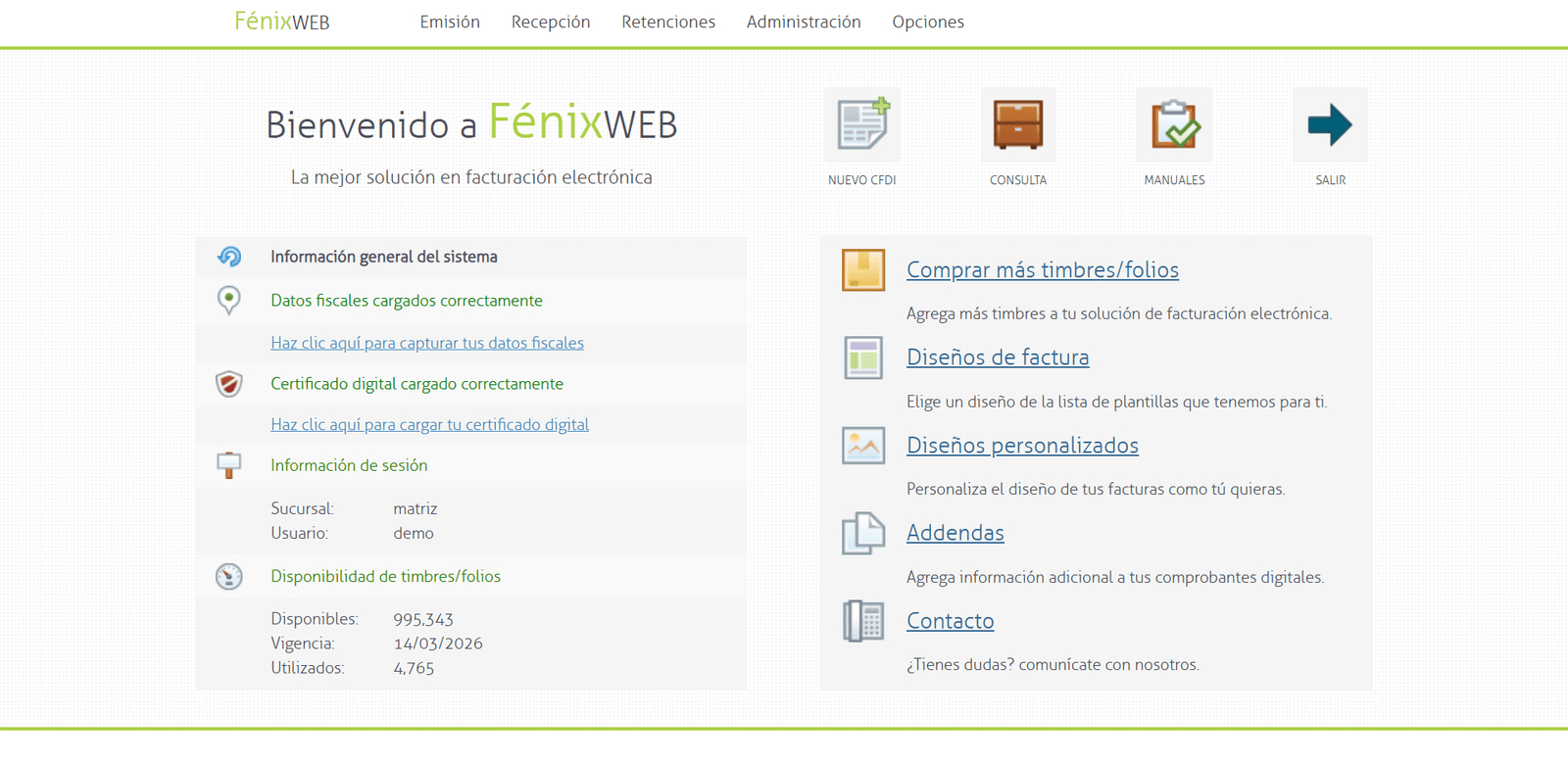Open the Opciones menu
Image resolution: width=1568 pixels, height=763 pixels.
(x=928, y=22)
